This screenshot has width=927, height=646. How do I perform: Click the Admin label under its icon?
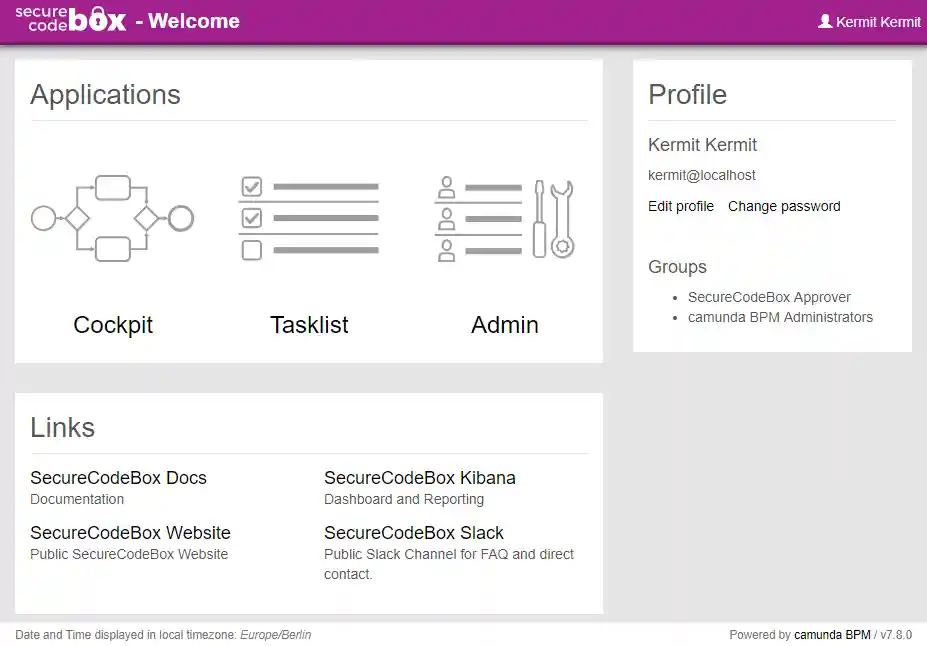tap(504, 325)
